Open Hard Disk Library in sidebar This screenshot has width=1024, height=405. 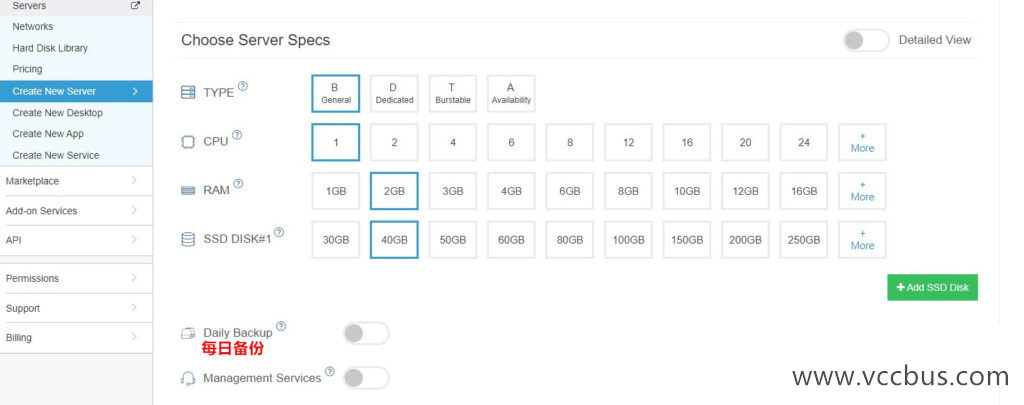point(50,48)
